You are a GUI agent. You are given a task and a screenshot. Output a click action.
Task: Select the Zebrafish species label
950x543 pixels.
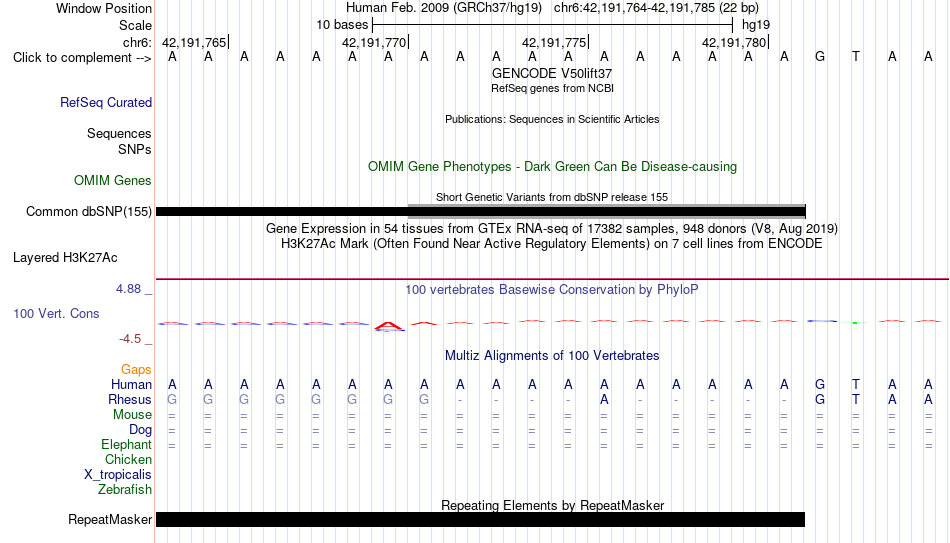[x=125, y=489]
